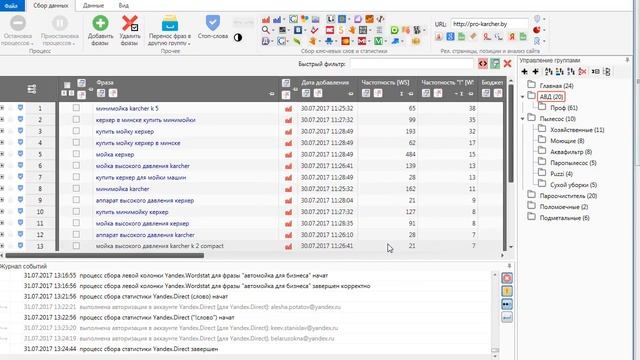Image resolution: width=640 pixels, height=360 pixels.
Task: Click the second plus icon in group management
Action: tap(536, 72)
